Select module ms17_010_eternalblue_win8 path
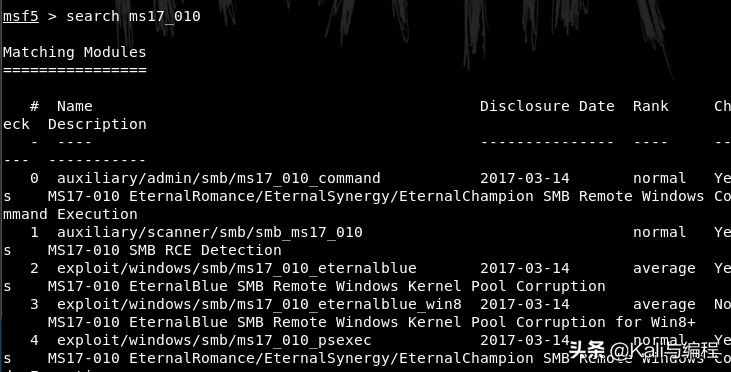 [x=259, y=304]
